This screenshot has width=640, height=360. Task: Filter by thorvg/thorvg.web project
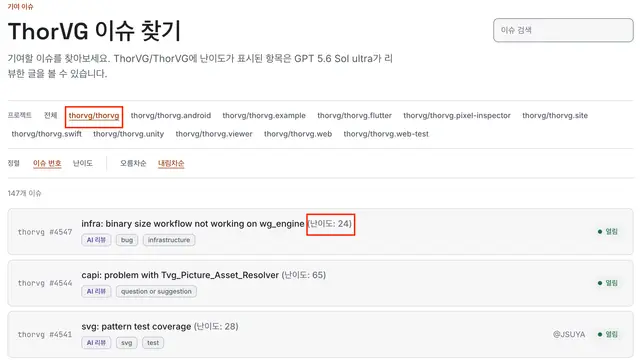[x=298, y=134]
